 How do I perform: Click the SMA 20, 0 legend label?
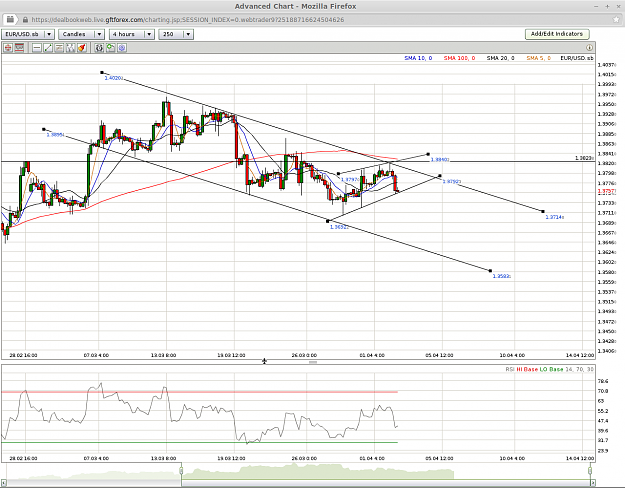(500, 58)
